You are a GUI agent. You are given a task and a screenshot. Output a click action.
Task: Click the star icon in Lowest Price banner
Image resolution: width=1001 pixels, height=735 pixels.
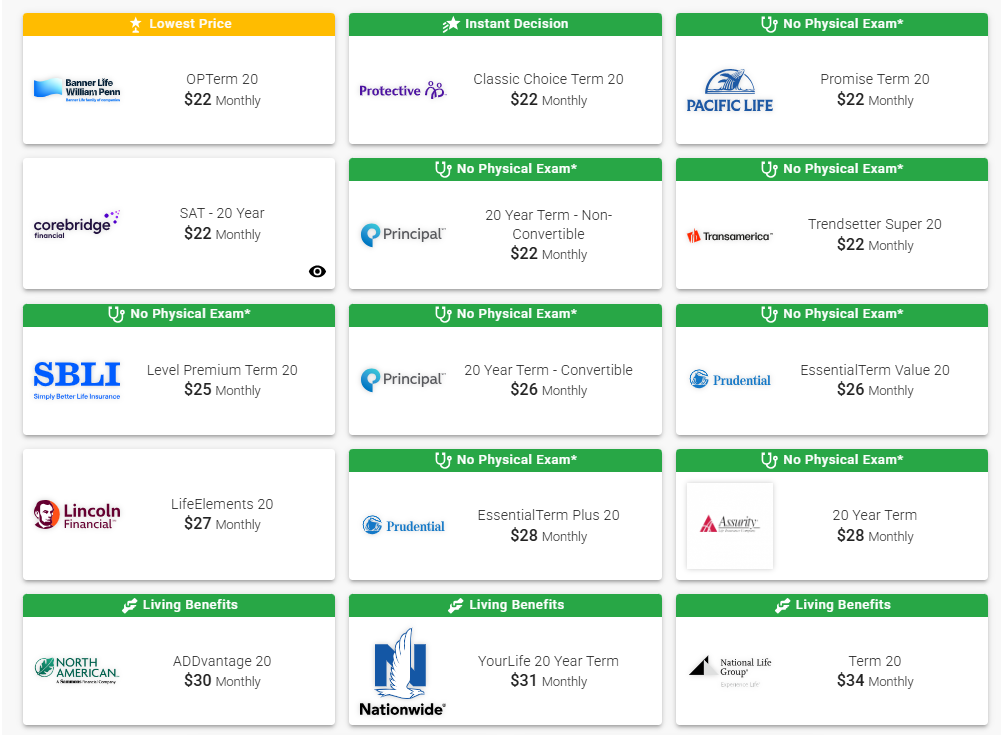(x=135, y=24)
